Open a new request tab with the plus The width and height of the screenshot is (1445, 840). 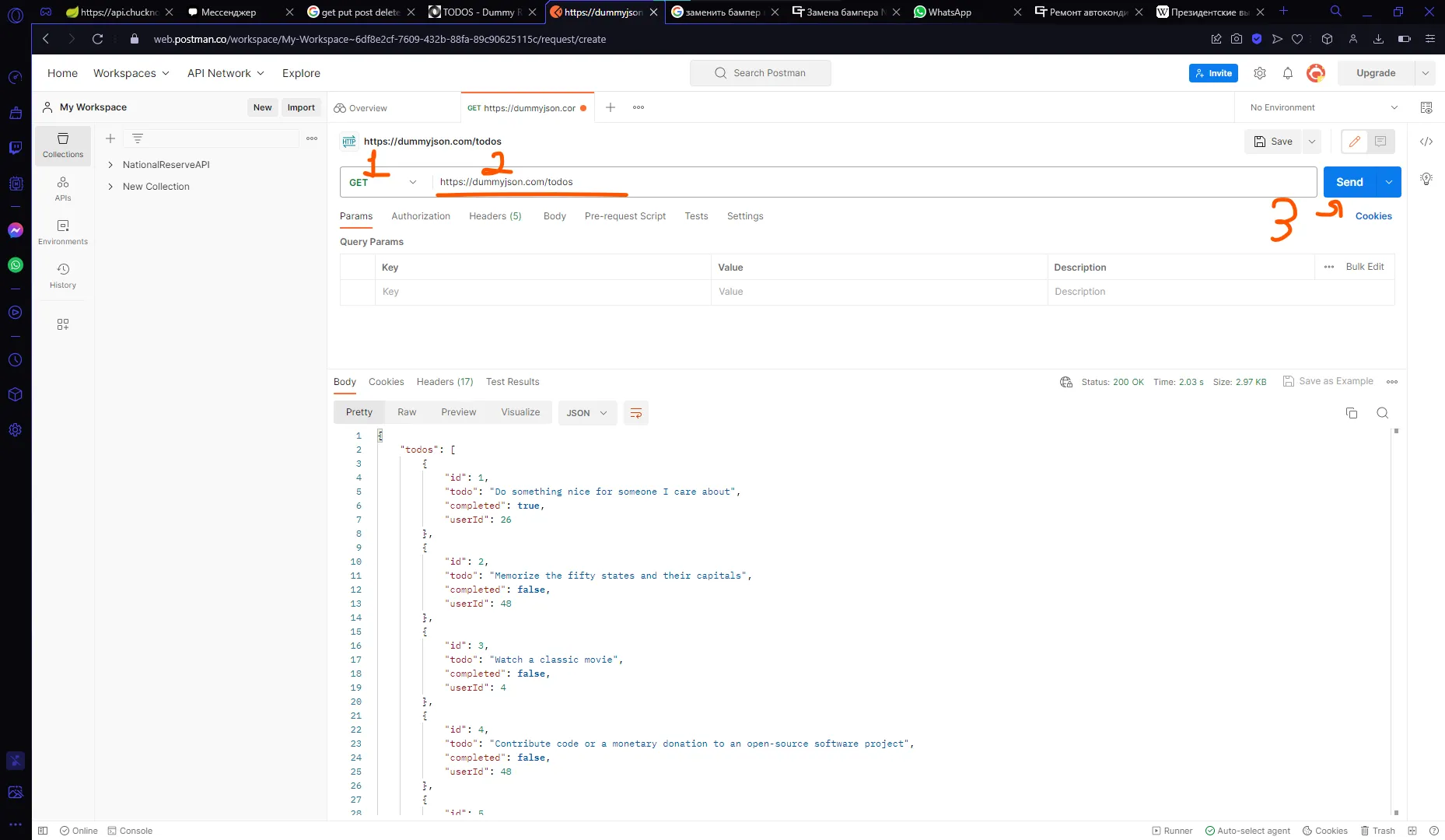pos(611,107)
